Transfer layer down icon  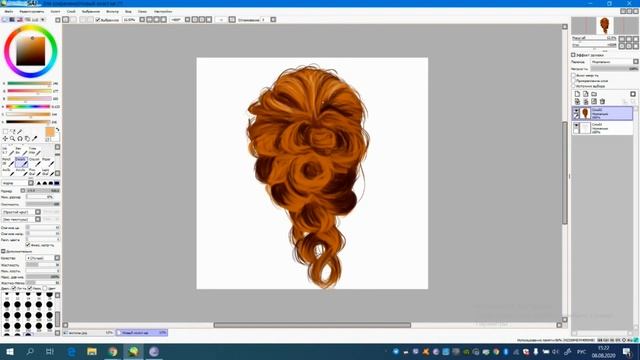pyautogui.click(x=577, y=101)
